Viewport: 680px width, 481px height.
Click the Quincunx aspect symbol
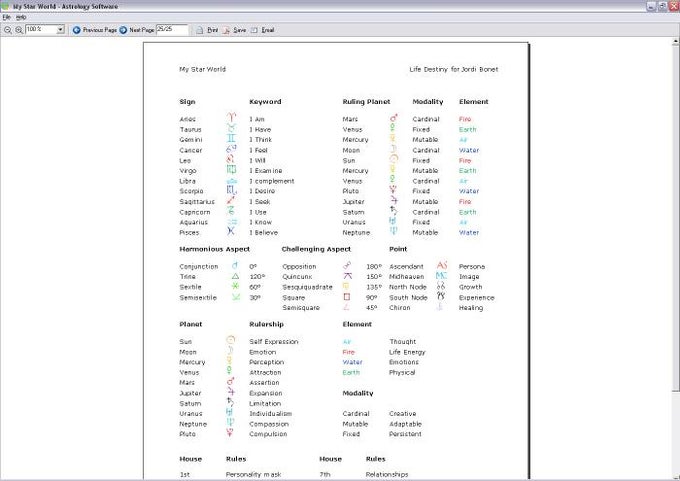point(347,276)
